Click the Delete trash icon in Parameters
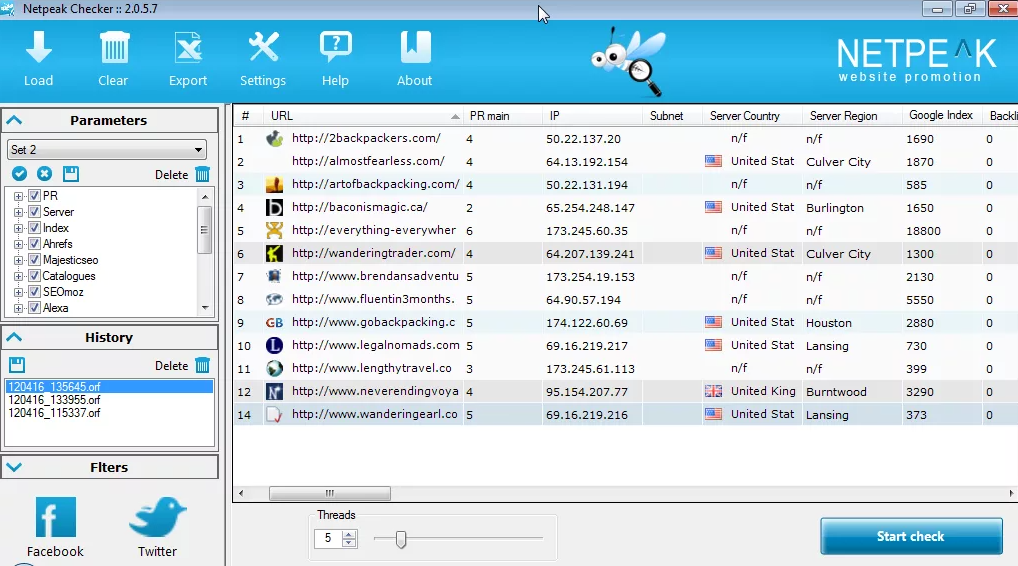The height and width of the screenshot is (566, 1018). pyautogui.click(x=203, y=175)
